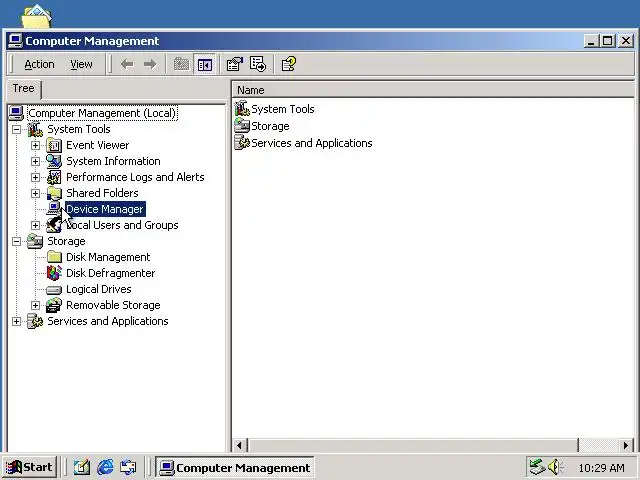Screen dimensions: 640x480
Task: Click the Device Manager icon in tree
Action: (x=54, y=209)
